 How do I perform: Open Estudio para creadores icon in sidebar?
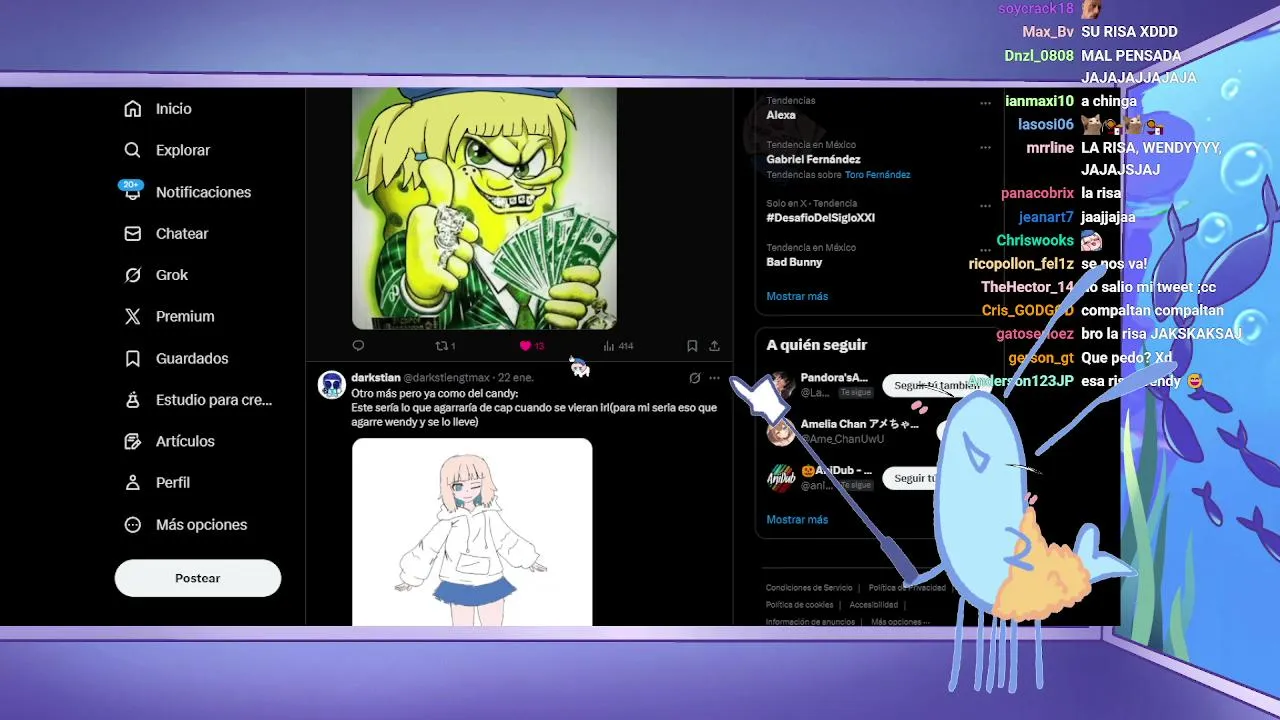132,400
